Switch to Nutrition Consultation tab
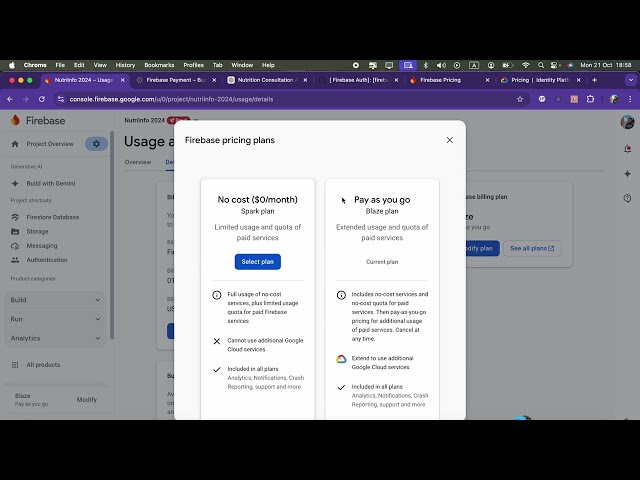 coord(267,80)
